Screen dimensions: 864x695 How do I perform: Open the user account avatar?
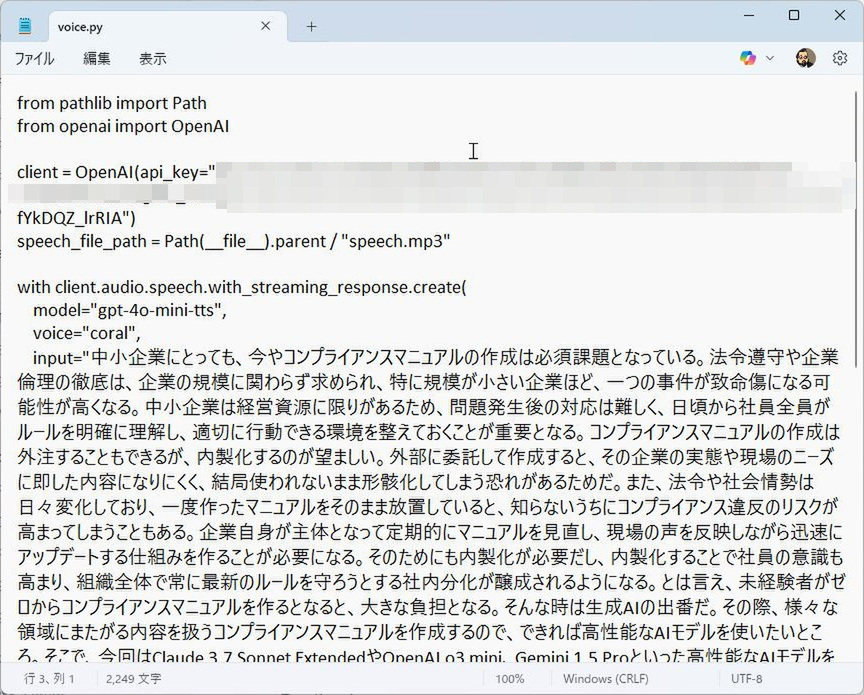pyautogui.click(x=806, y=58)
